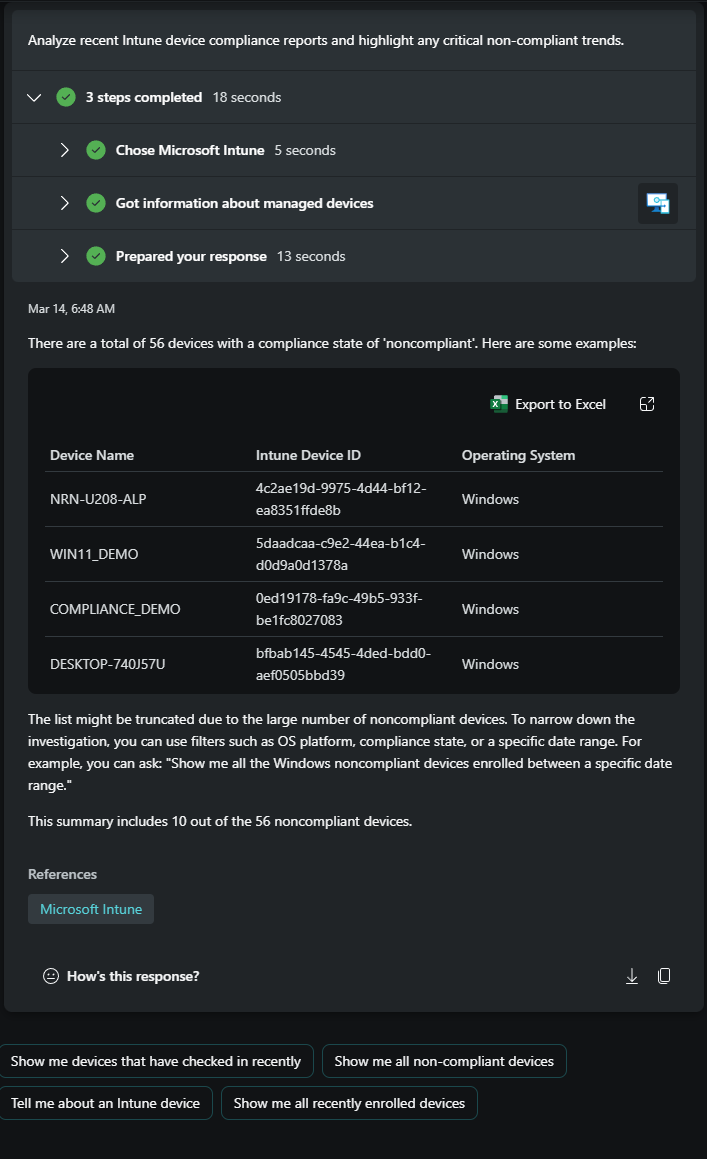Click the 18 seconds duration text
Image resolution: width=707 pixels, height=1159 pixels.
tap(247, 98)
